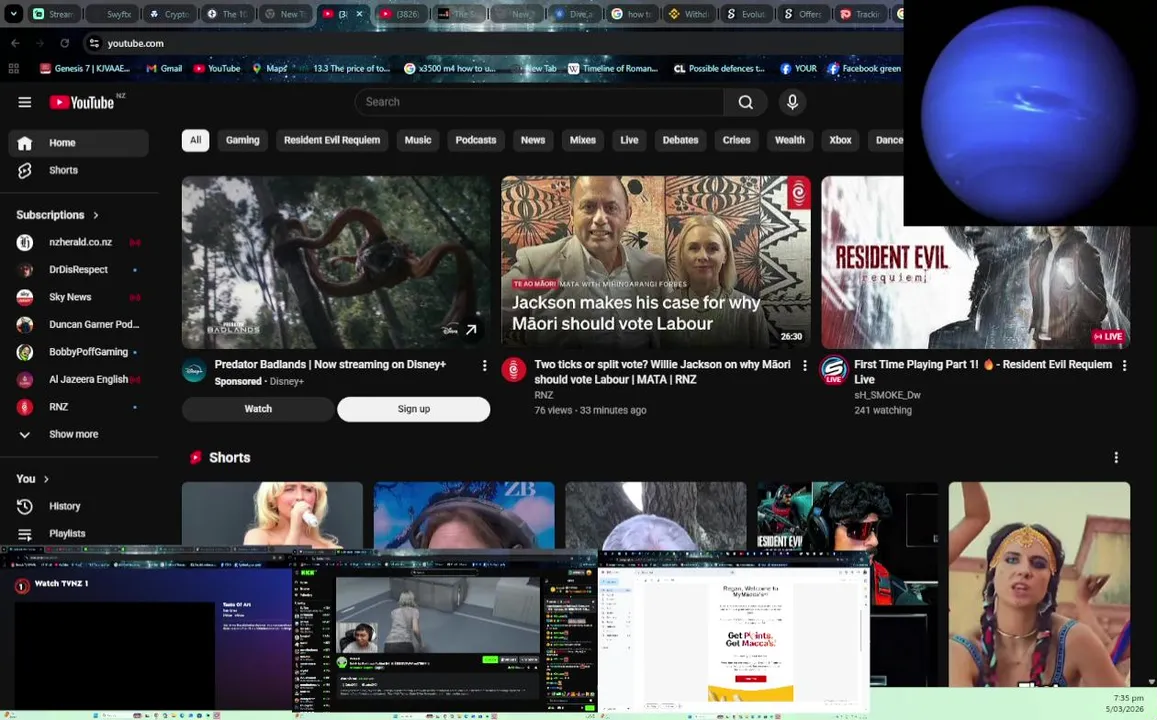Open Playlists in the sidebar
1157x720 pixels.
(78, 533)
